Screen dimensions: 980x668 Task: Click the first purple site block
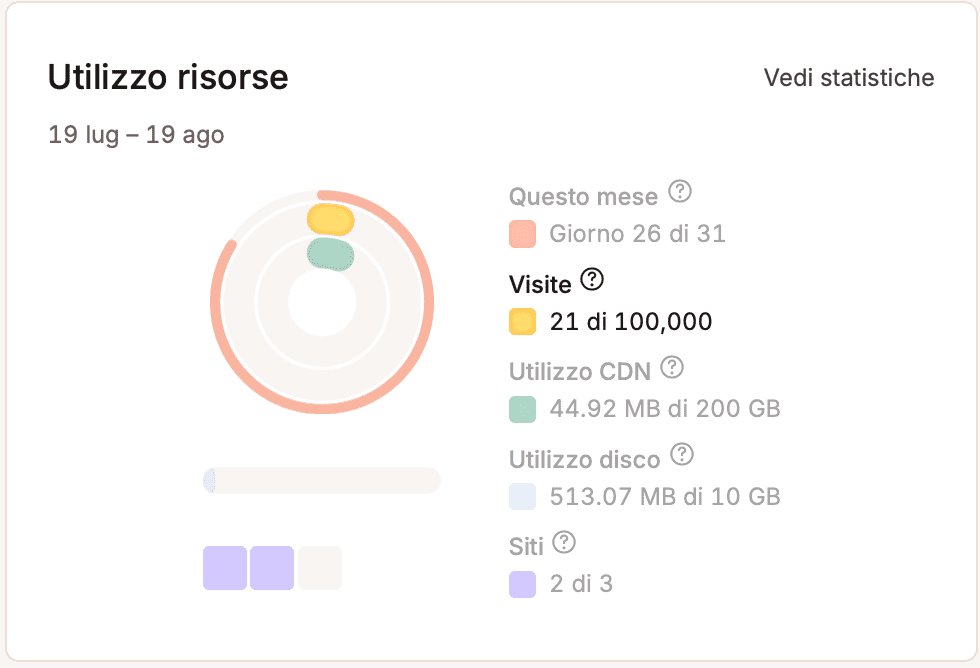pos(225,568)
